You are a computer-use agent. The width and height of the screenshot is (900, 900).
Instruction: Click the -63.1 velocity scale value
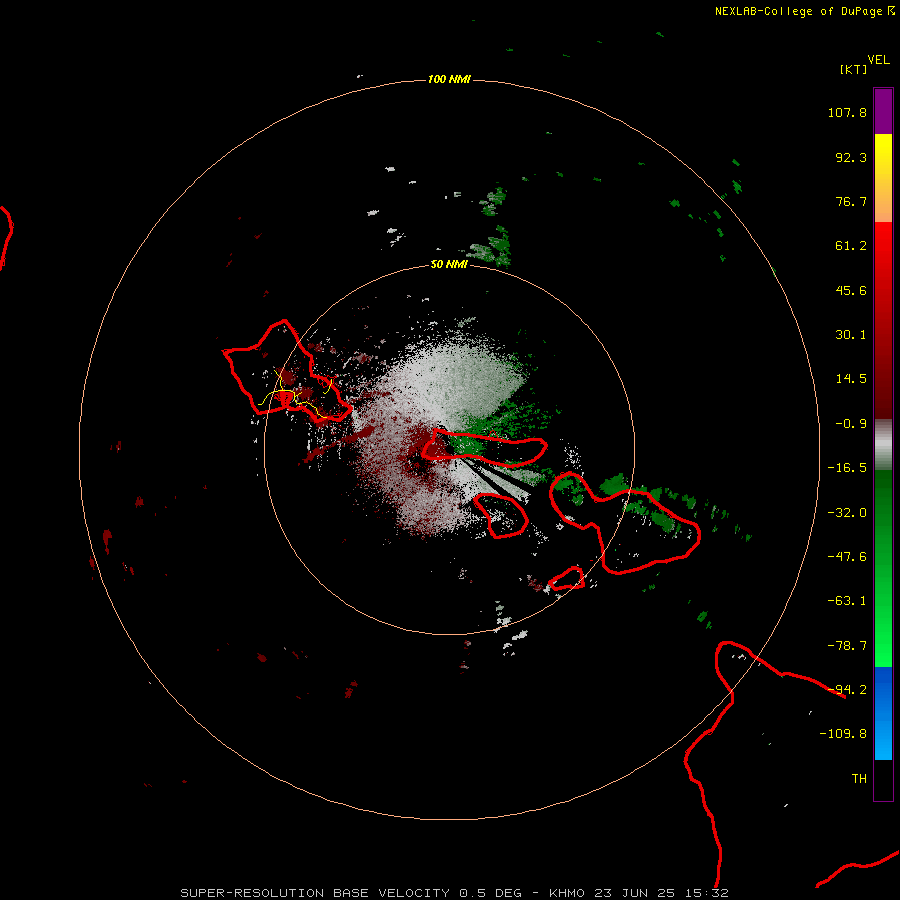tap(847, 601)
